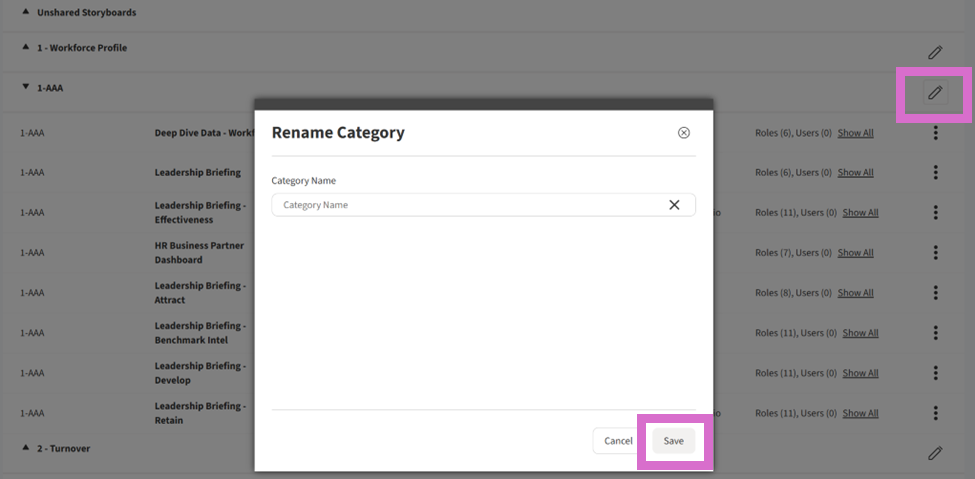The image size is (975, 479).
Task: Open three-dot menu for Leadership Briefing - Attract
Action: pos(935,293)
